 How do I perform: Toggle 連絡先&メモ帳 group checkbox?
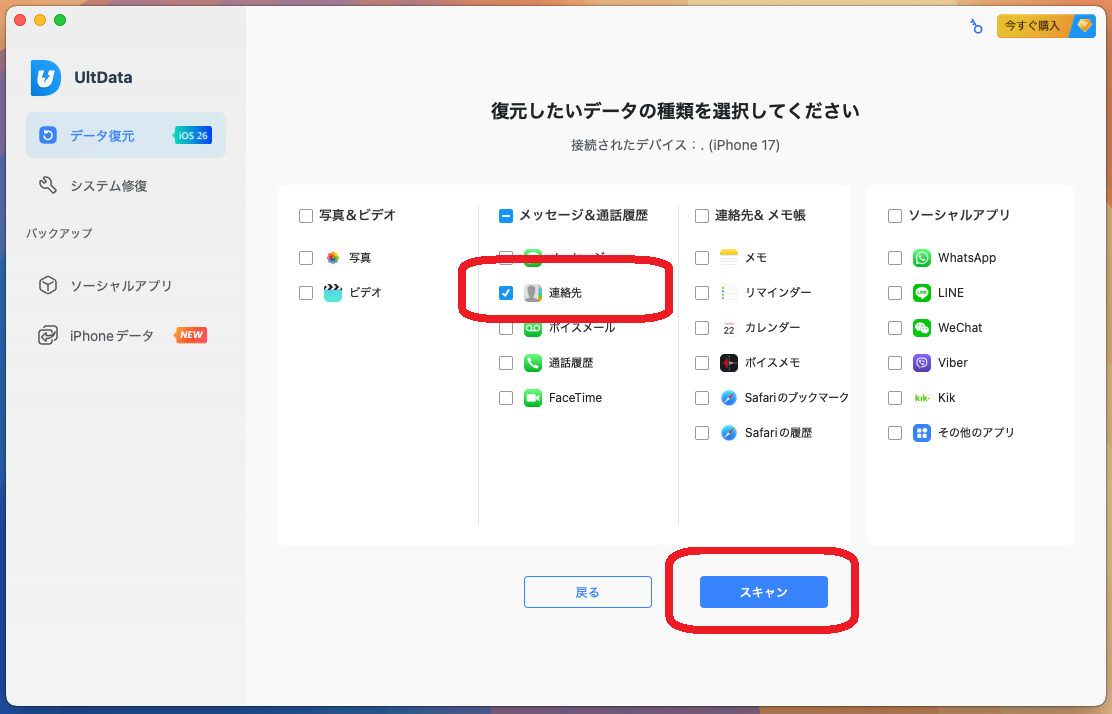(x=701, y=216)
